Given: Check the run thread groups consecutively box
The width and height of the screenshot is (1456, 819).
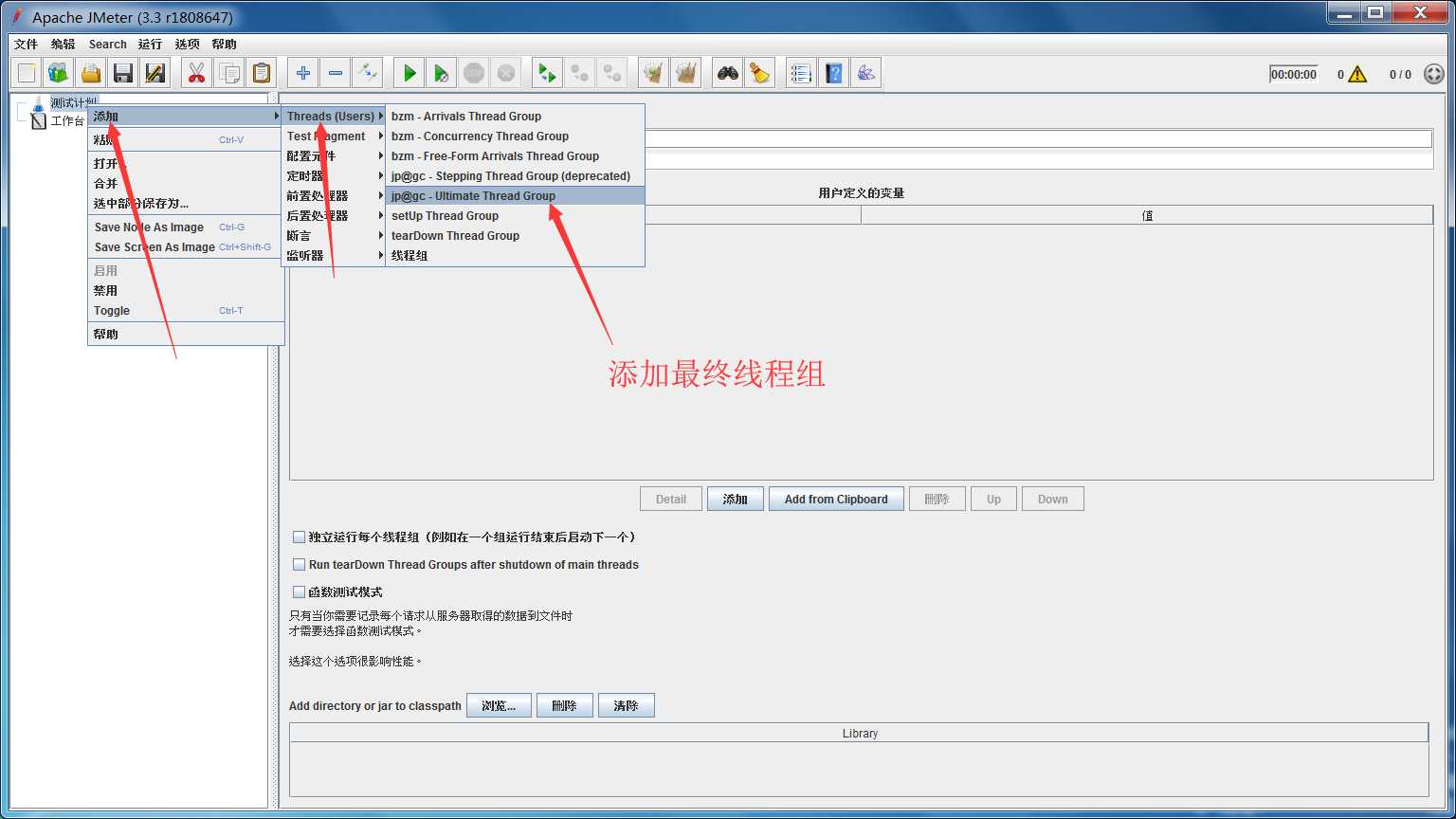Looking at the screenshot, I should (x=299, y=537).
